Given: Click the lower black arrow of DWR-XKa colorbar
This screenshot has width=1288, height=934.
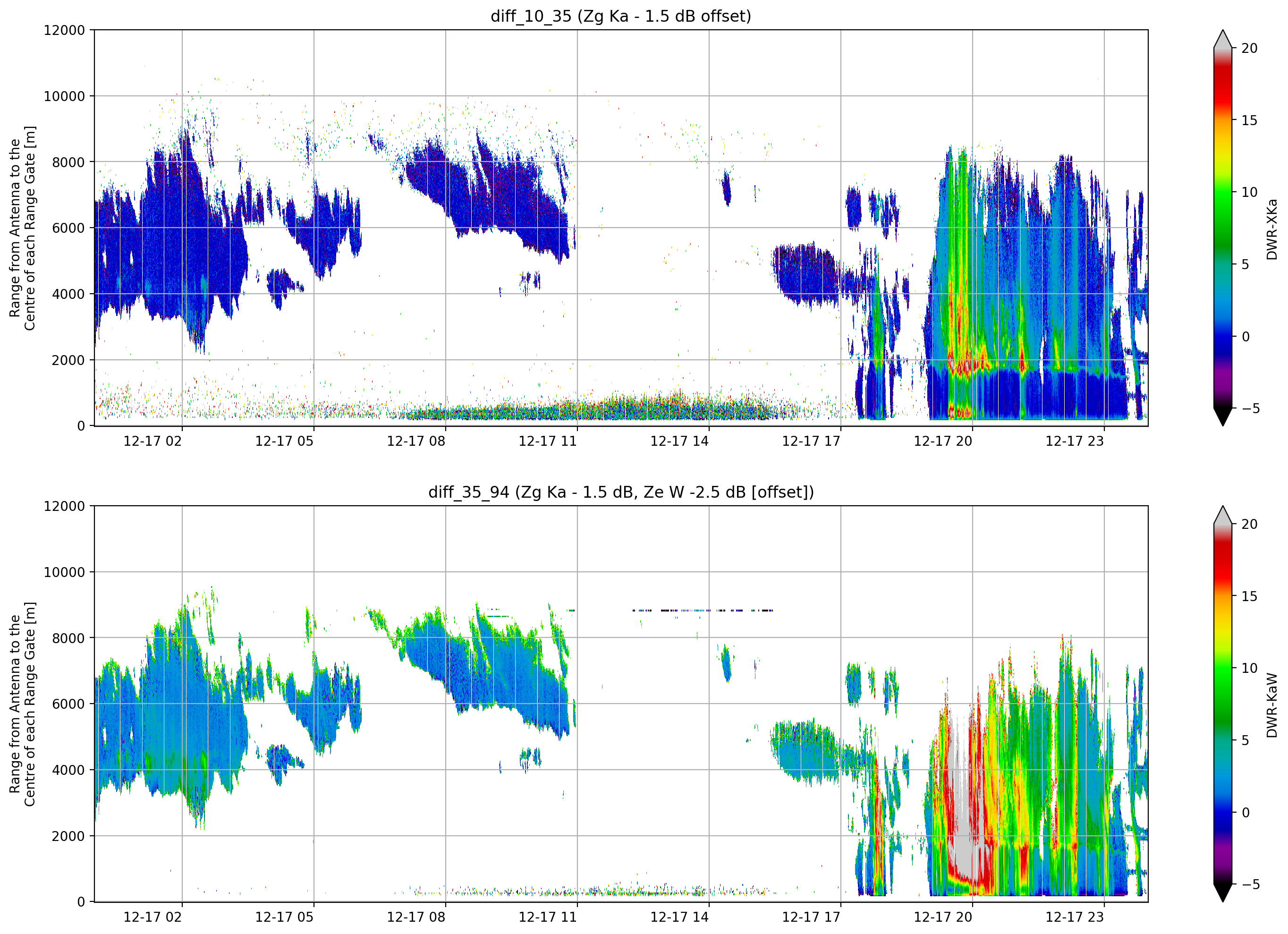Looking at the screenshot, I should [1223, 416].
